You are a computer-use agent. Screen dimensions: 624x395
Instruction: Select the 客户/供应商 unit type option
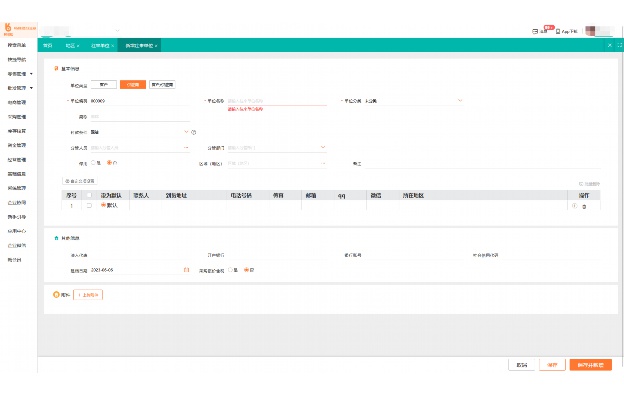162,85
